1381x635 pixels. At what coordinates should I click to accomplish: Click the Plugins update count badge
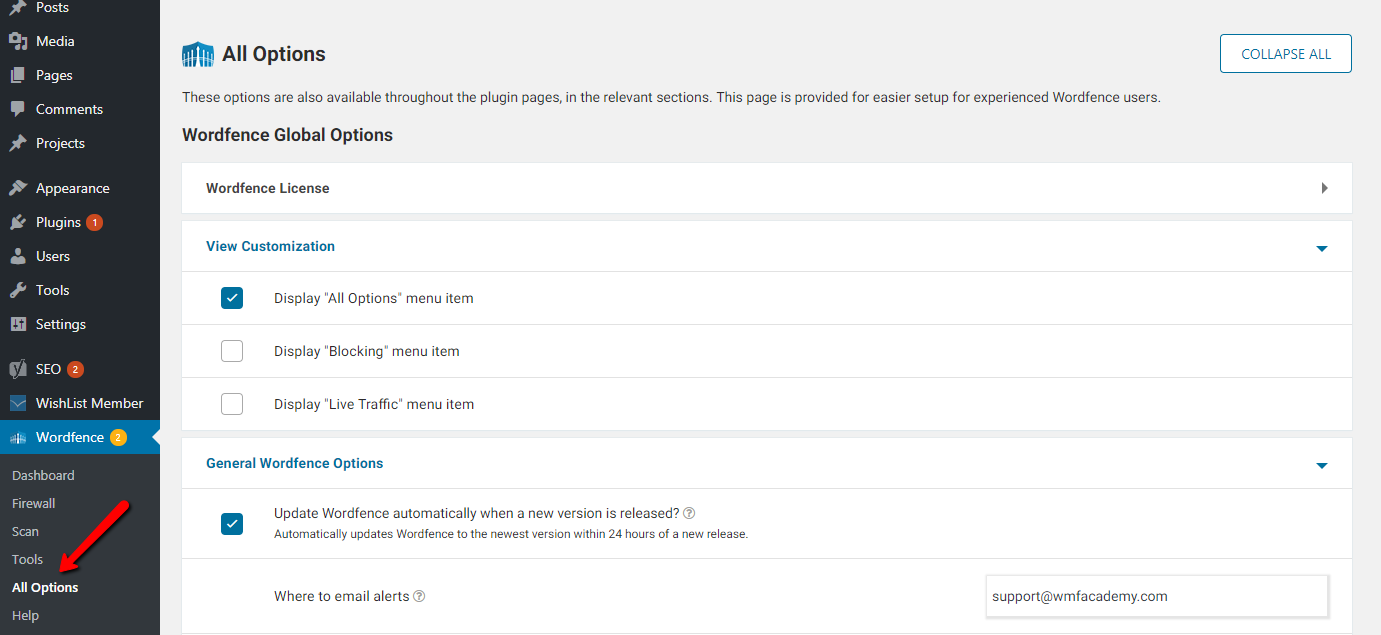point(94,222)
